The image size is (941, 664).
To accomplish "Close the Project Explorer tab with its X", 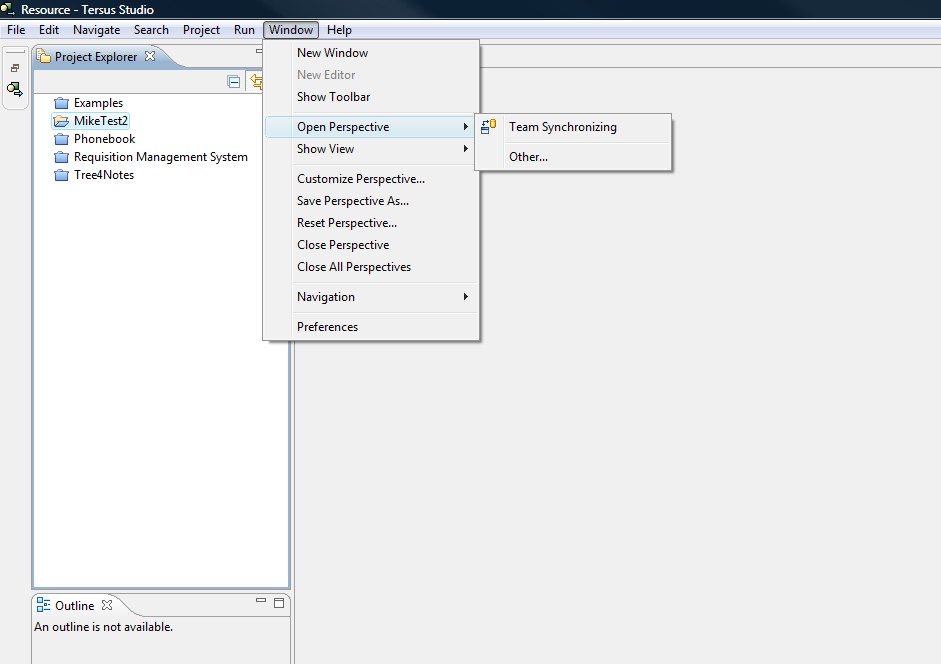I will (x=150, y=56).
